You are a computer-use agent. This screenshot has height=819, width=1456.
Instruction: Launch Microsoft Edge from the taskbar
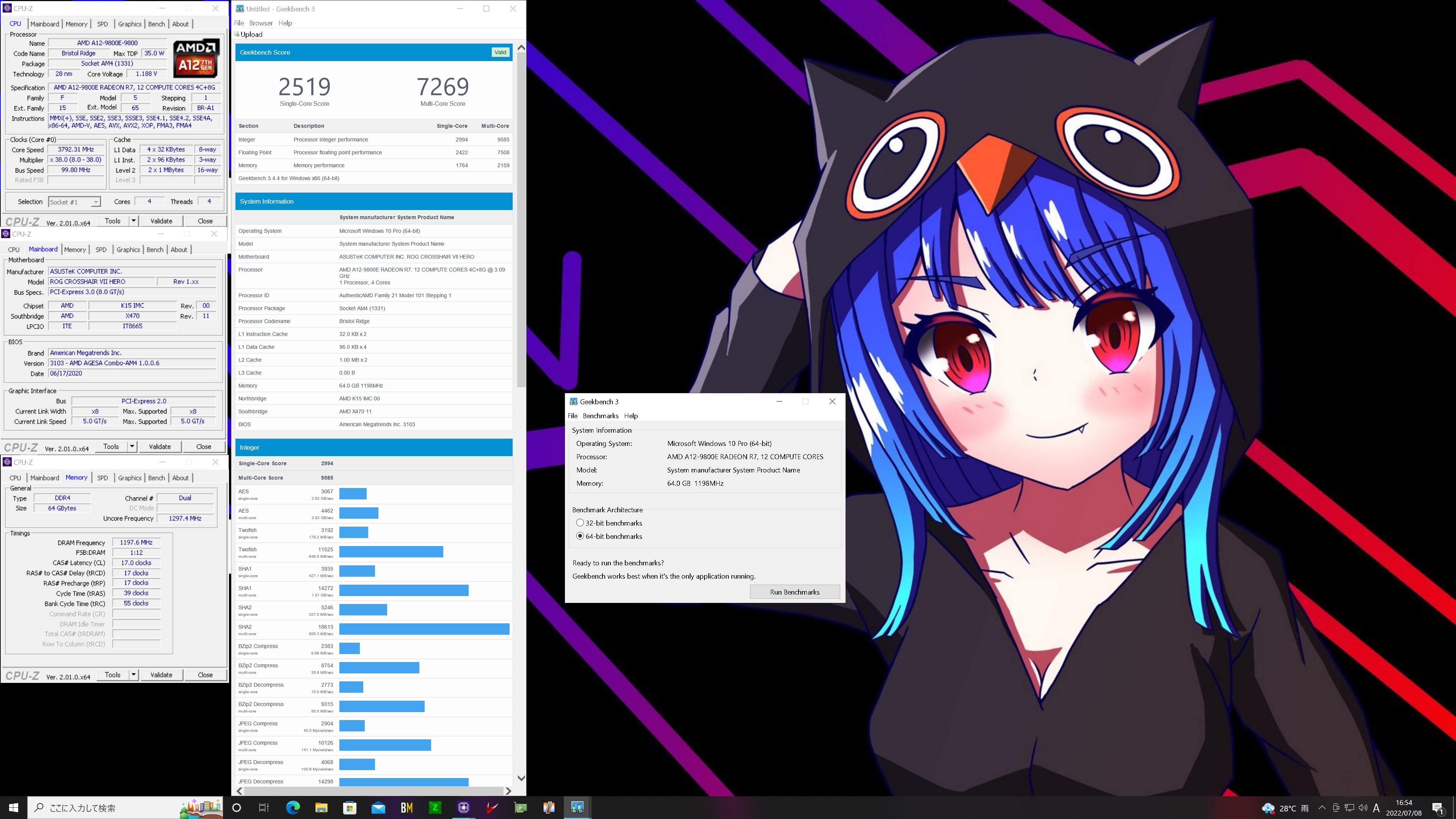[293, 808]
